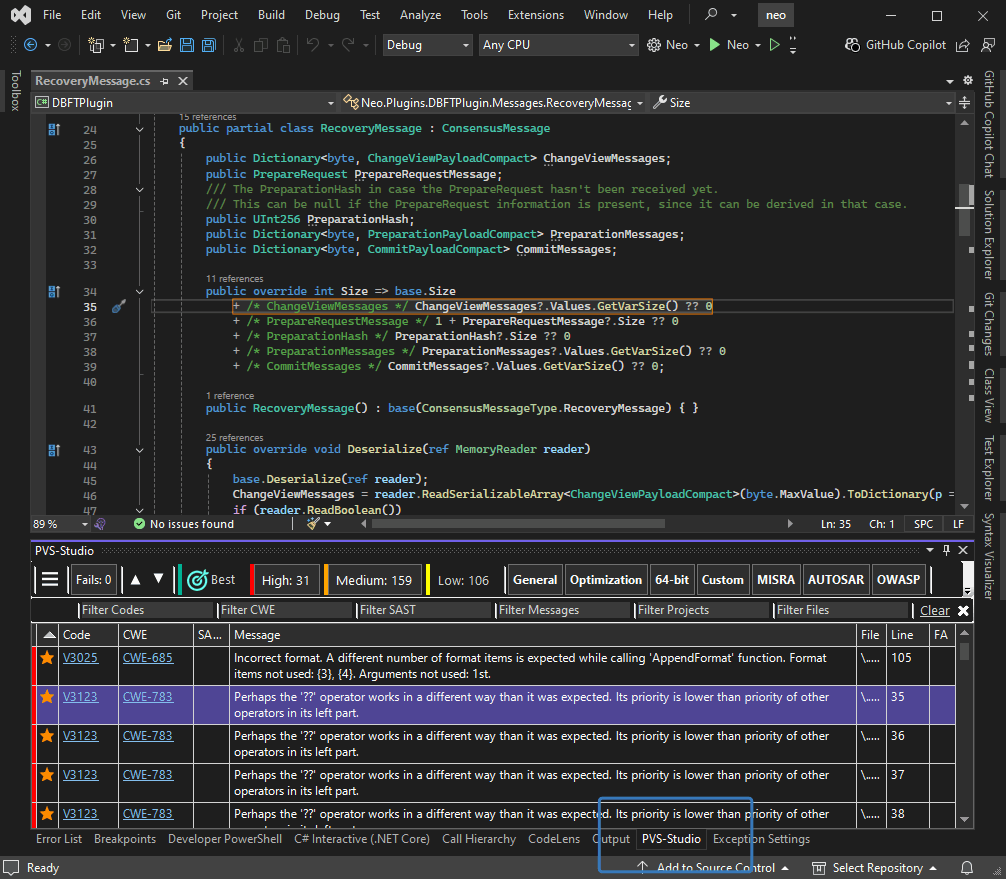
Task: Jump to the next warning with down arrow
Action: 159,580
